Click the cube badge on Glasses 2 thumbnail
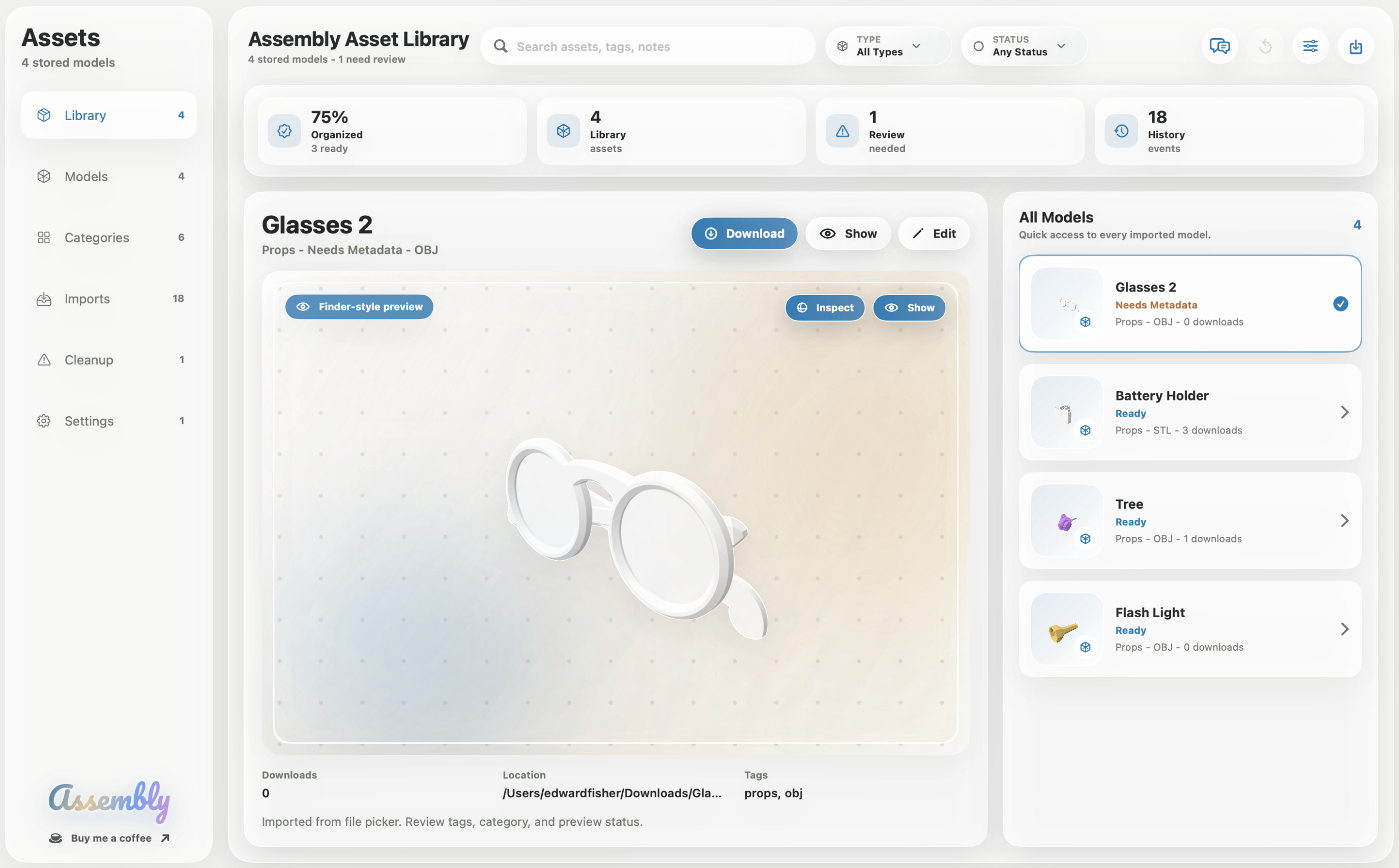Screen dimensions: 1399x868 coord(1085,322)
